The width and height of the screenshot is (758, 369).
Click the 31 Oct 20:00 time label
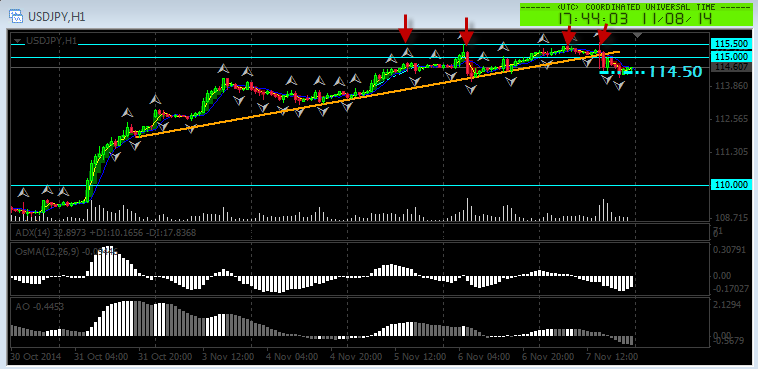point(165,357)
